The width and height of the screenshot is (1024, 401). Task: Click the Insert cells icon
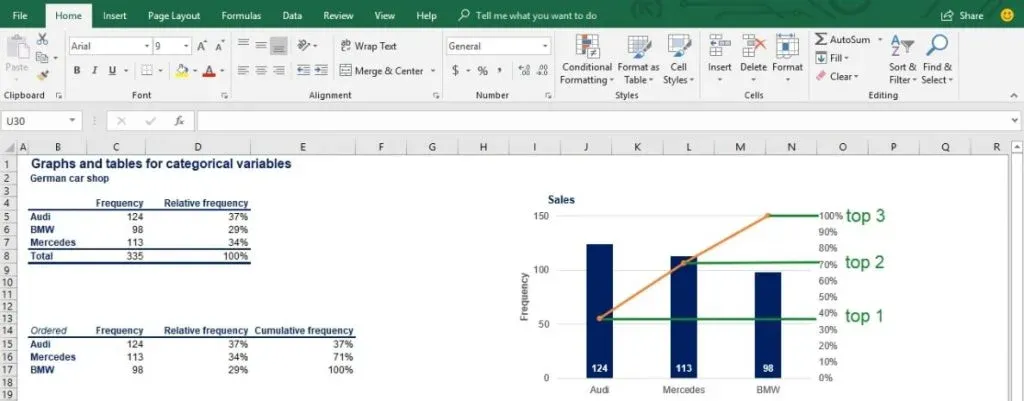pyautogui.click(x=720, y=47)
